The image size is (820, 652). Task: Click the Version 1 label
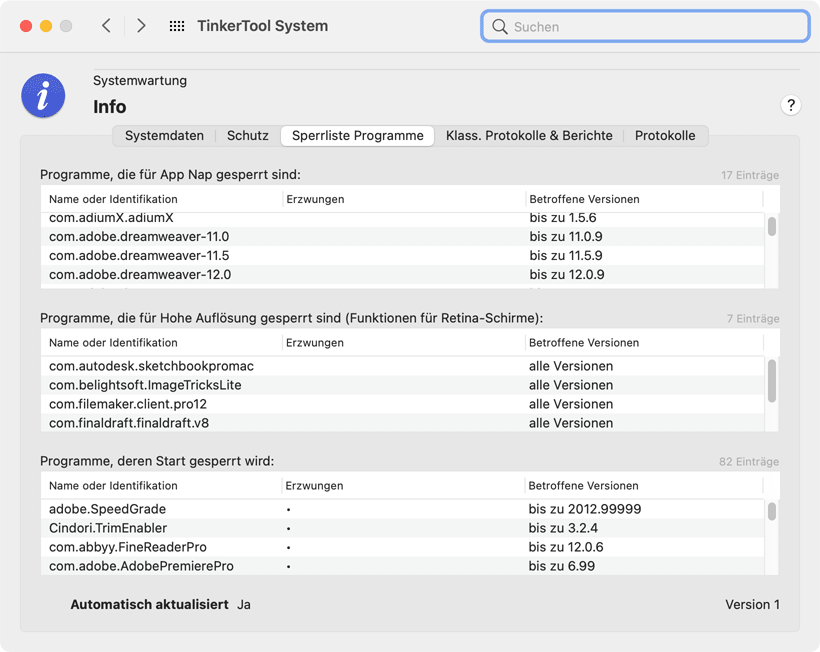click(753, 604)
